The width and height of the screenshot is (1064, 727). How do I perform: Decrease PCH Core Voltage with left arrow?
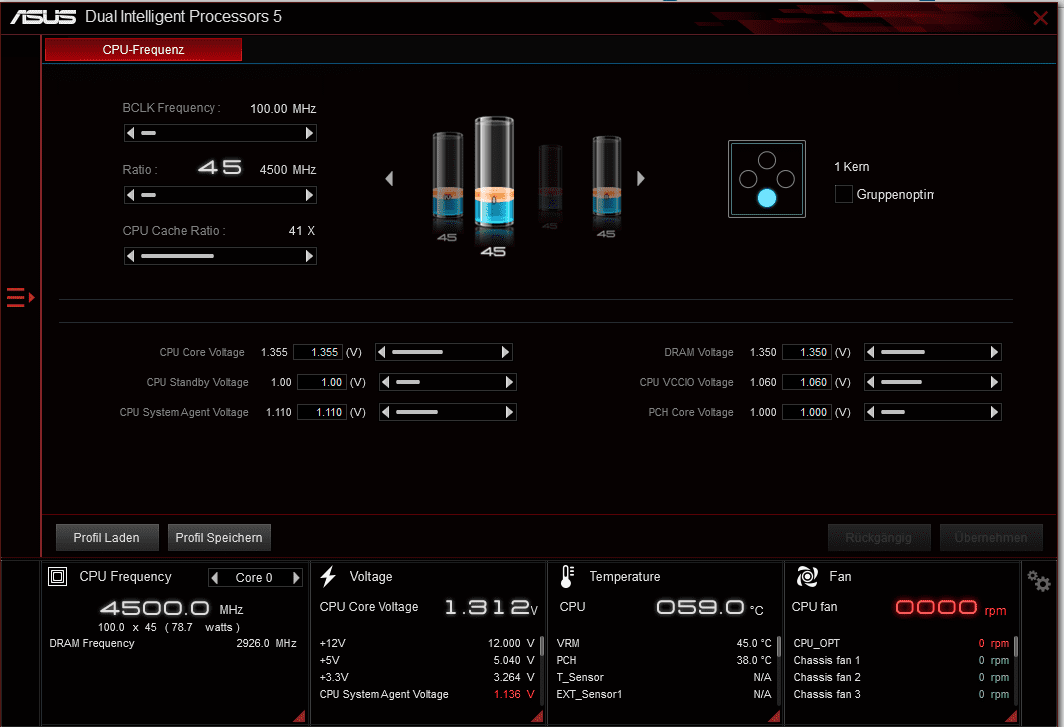(x=871, y=412)
